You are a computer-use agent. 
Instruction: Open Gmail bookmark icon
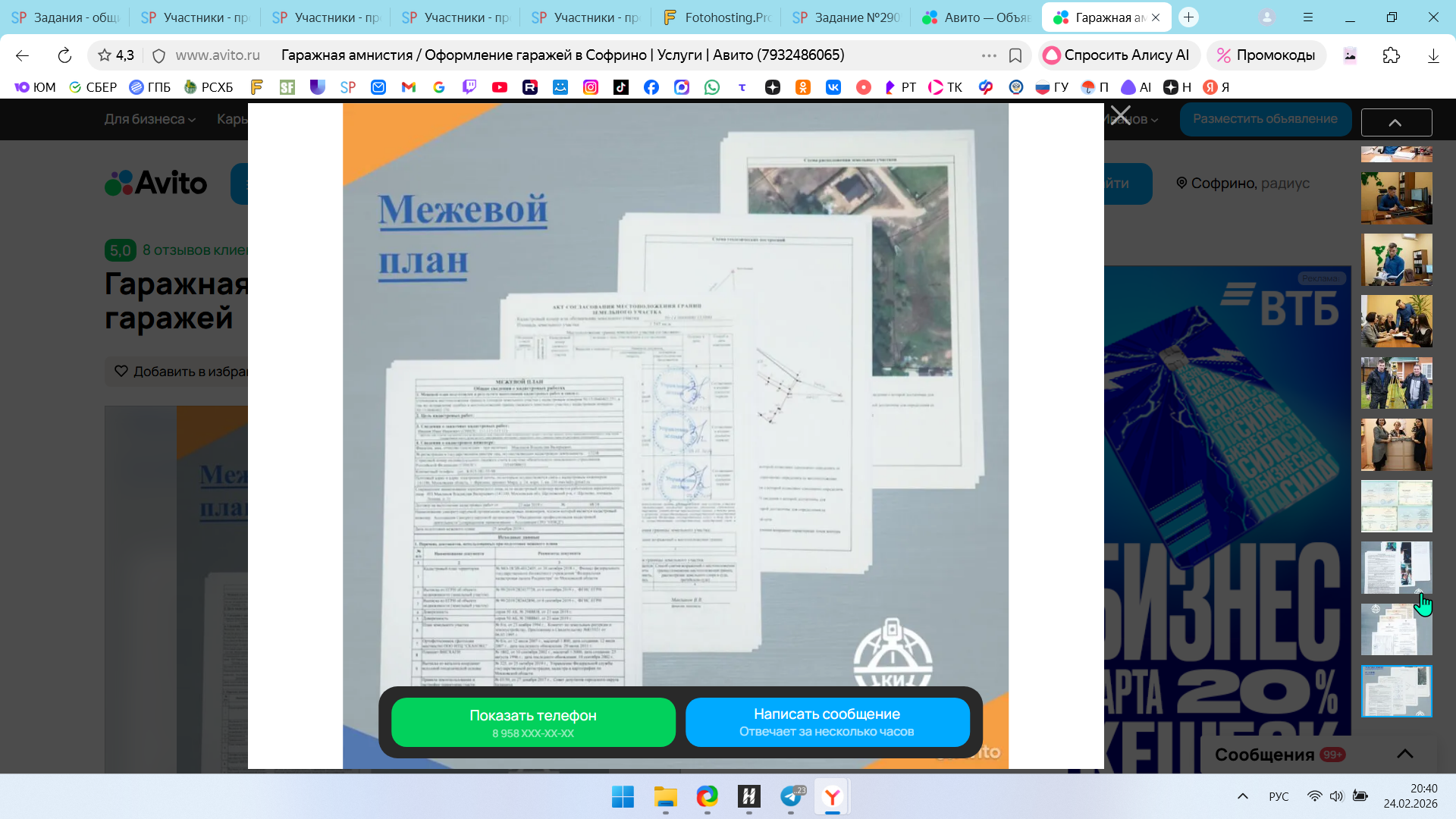click(409, 87)
